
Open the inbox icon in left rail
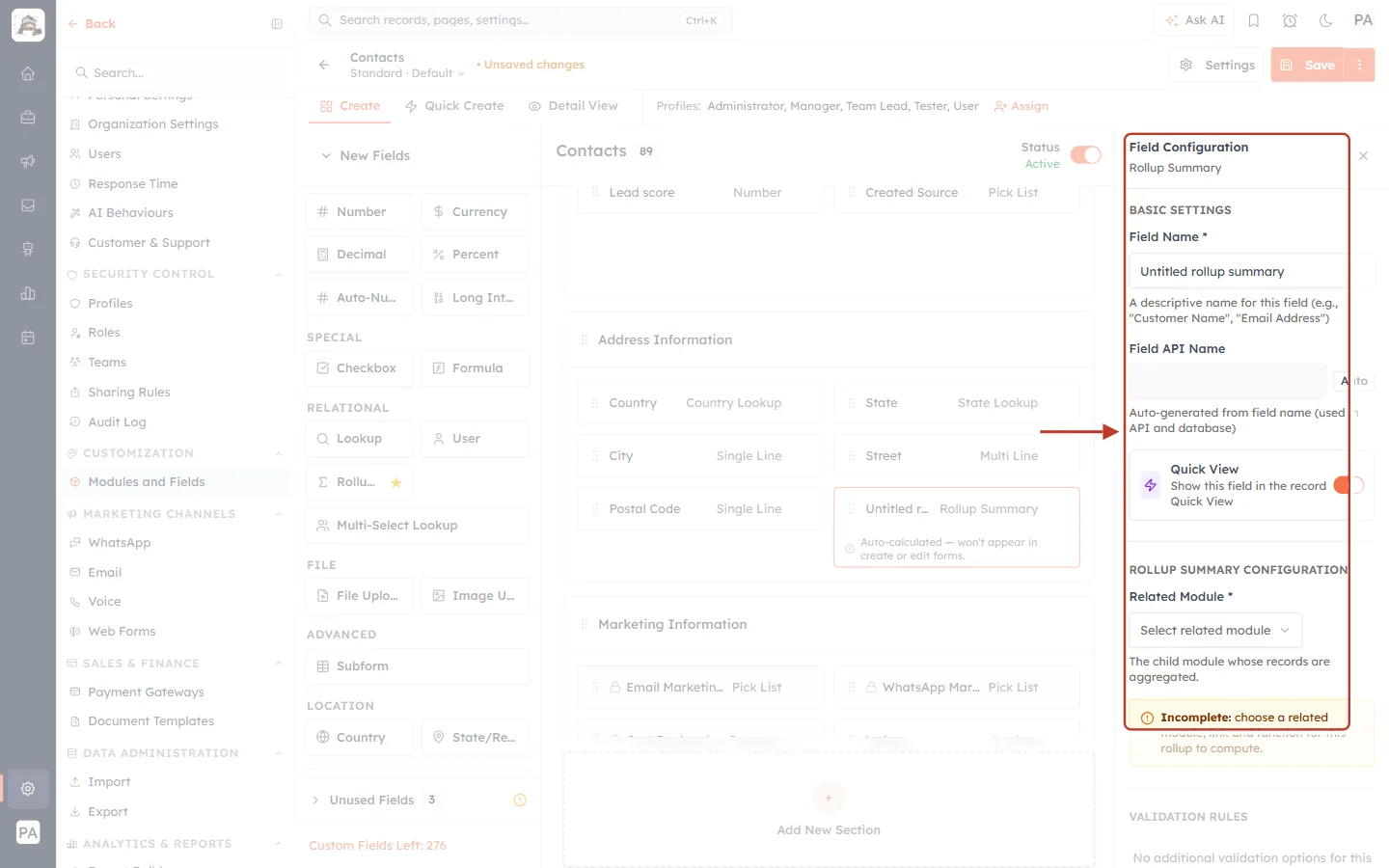(28, 205)
